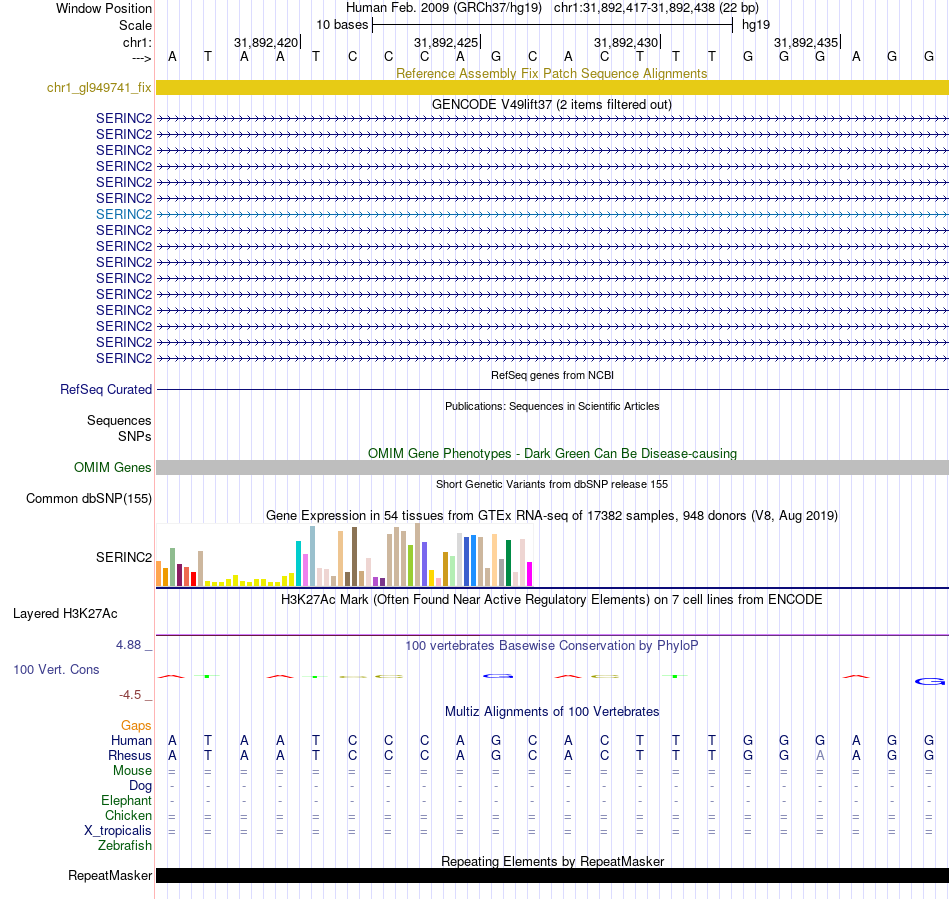Click the Chicken species label

coord(128,815)
